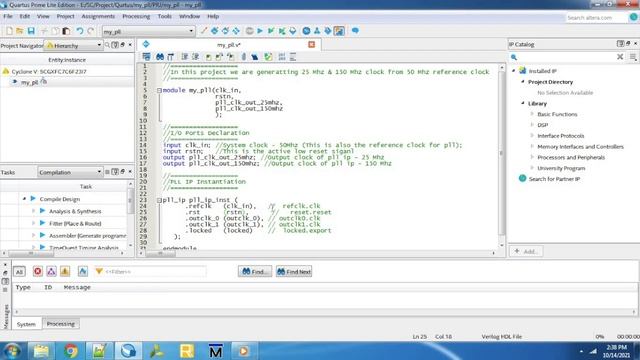The width and height of the screenshot is (640, 360).
Task: Open the File menu
Action: click(8, 16)
